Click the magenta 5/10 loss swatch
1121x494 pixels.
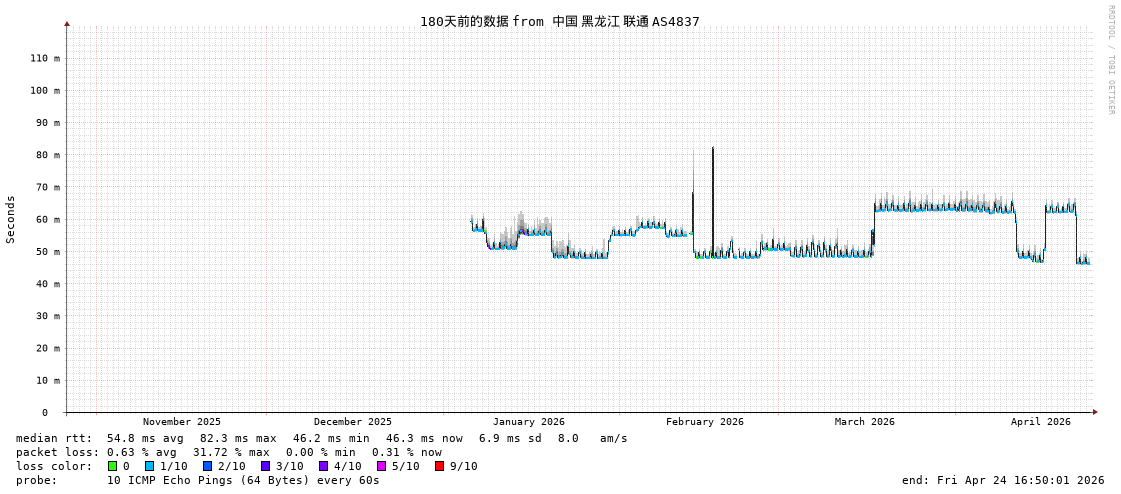pyautogui.click(x=381, y=466)
